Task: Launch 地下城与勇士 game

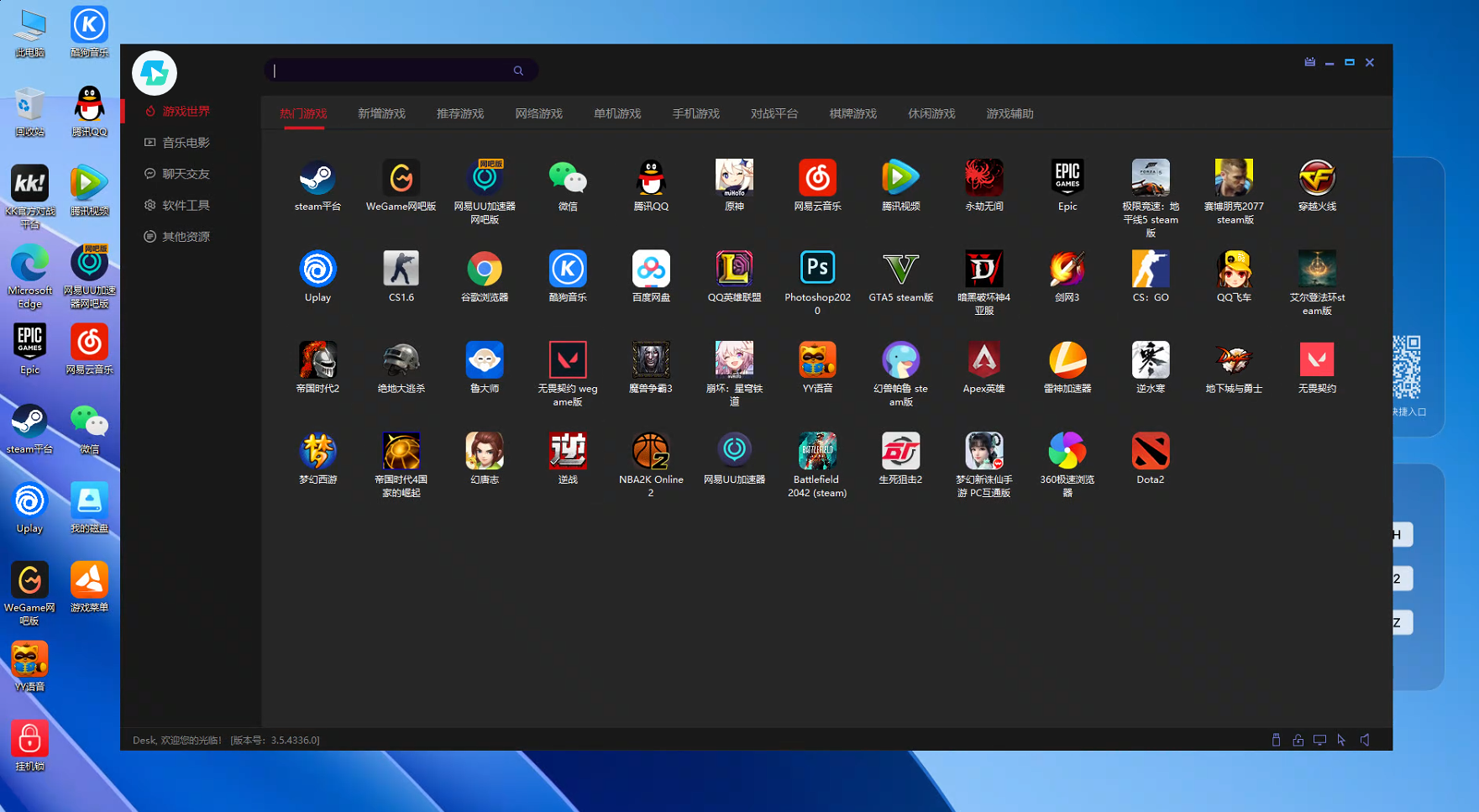Action: [1234, 360]
